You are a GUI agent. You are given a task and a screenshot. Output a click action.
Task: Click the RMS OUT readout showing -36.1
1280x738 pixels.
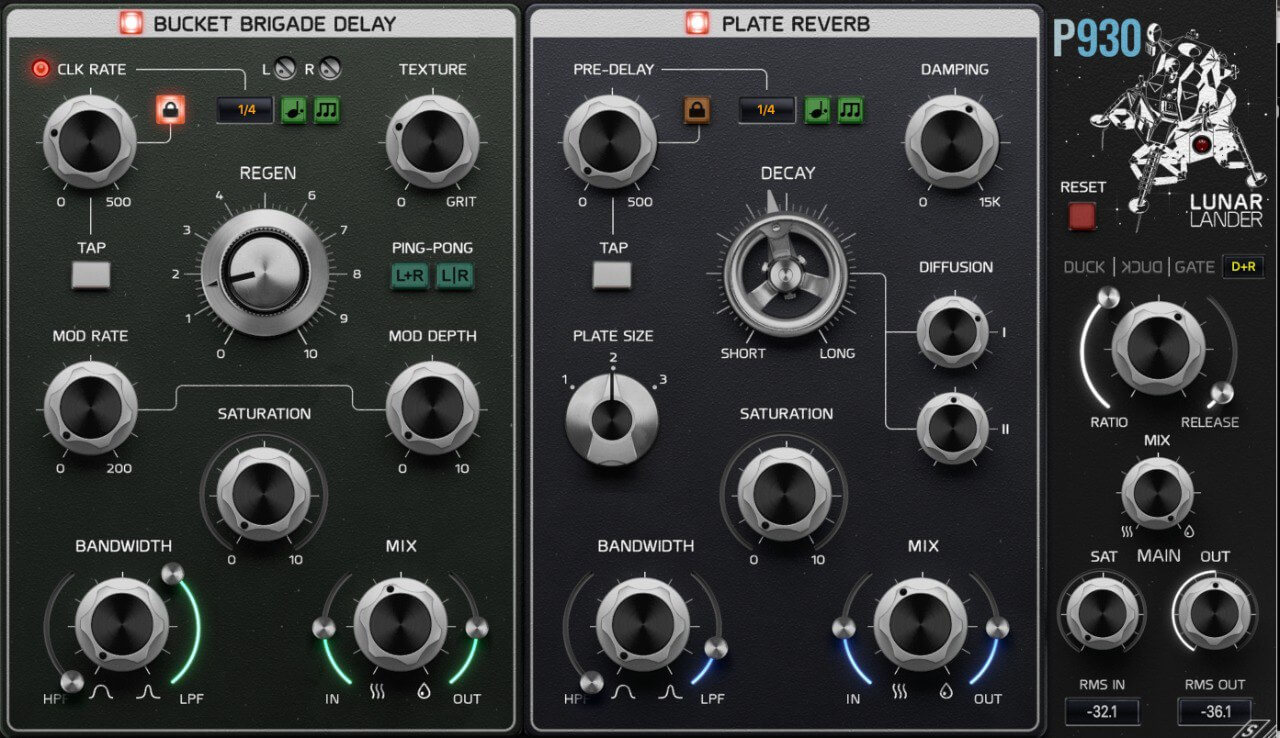pyautogui.click(x=1216, y=711)
